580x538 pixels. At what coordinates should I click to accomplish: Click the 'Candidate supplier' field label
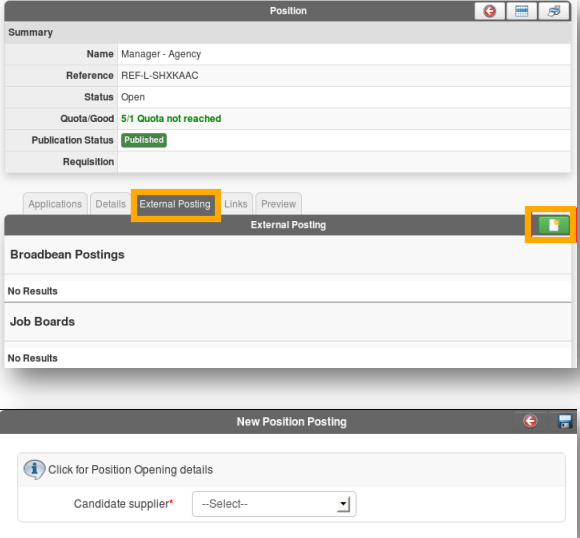(123, 504)
